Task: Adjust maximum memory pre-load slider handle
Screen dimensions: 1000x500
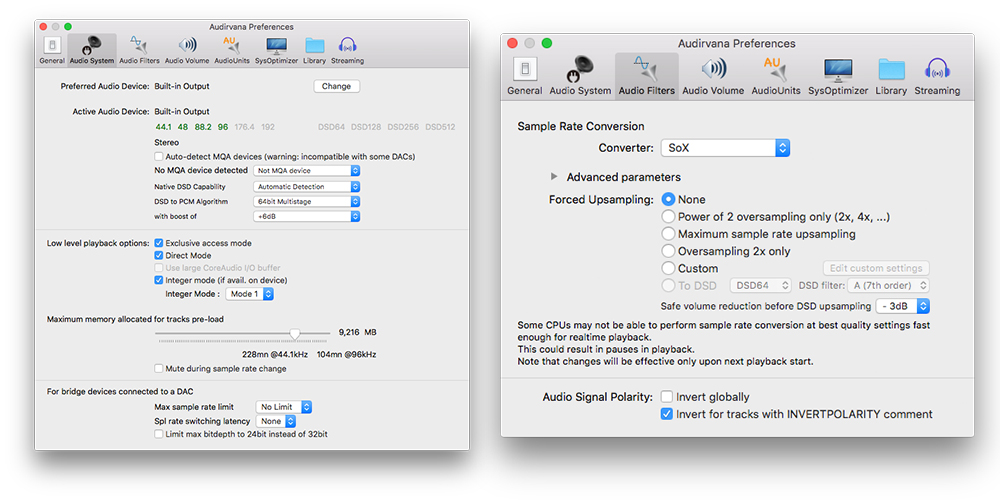Action: pyautogui.click(x=295, y=334)
